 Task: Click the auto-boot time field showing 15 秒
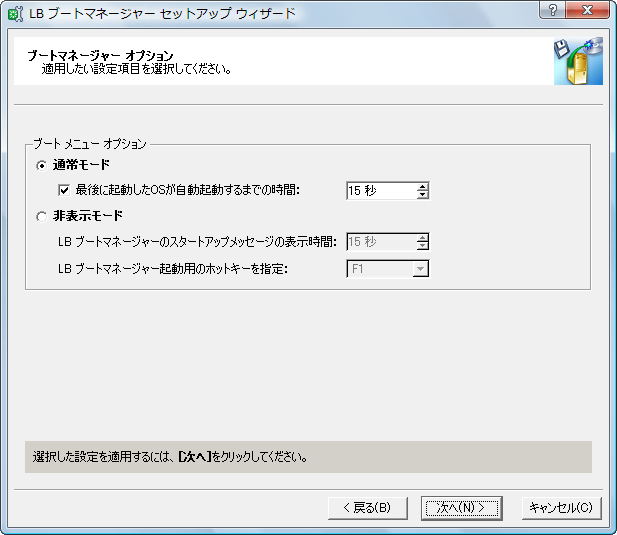pyautogui.click(x=381, y=191)
